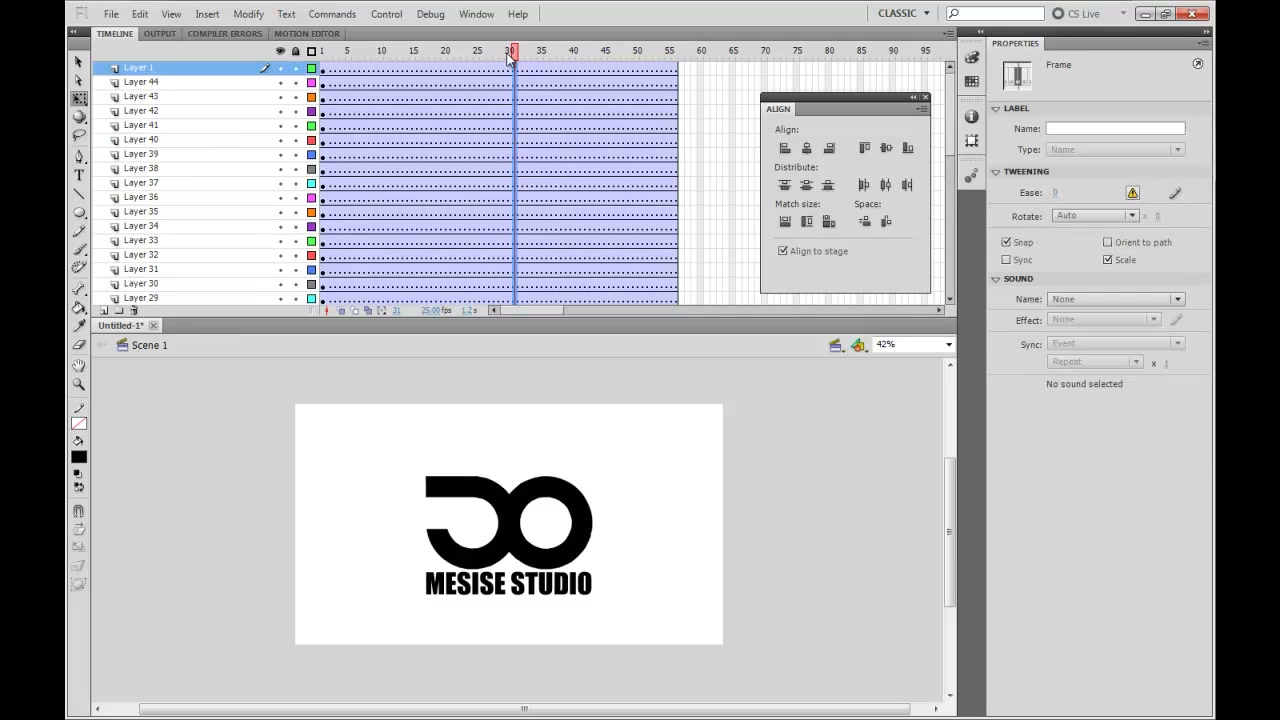Select the Paint Bucket tool
Image resolution: width=1280 pixels, height=720 pixels.
tap(79, 308)
